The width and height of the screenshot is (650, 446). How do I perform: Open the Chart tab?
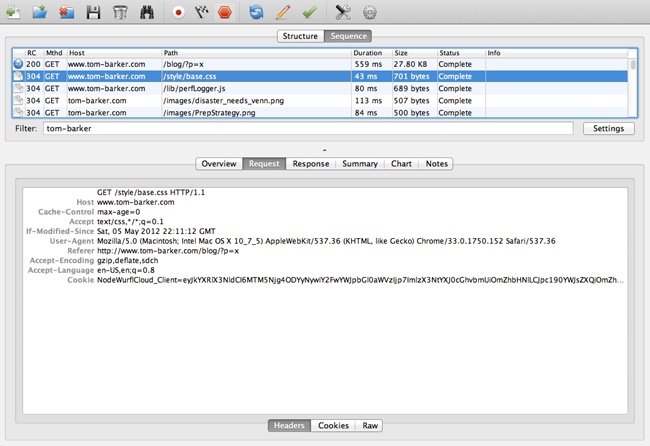coord(401,164)
